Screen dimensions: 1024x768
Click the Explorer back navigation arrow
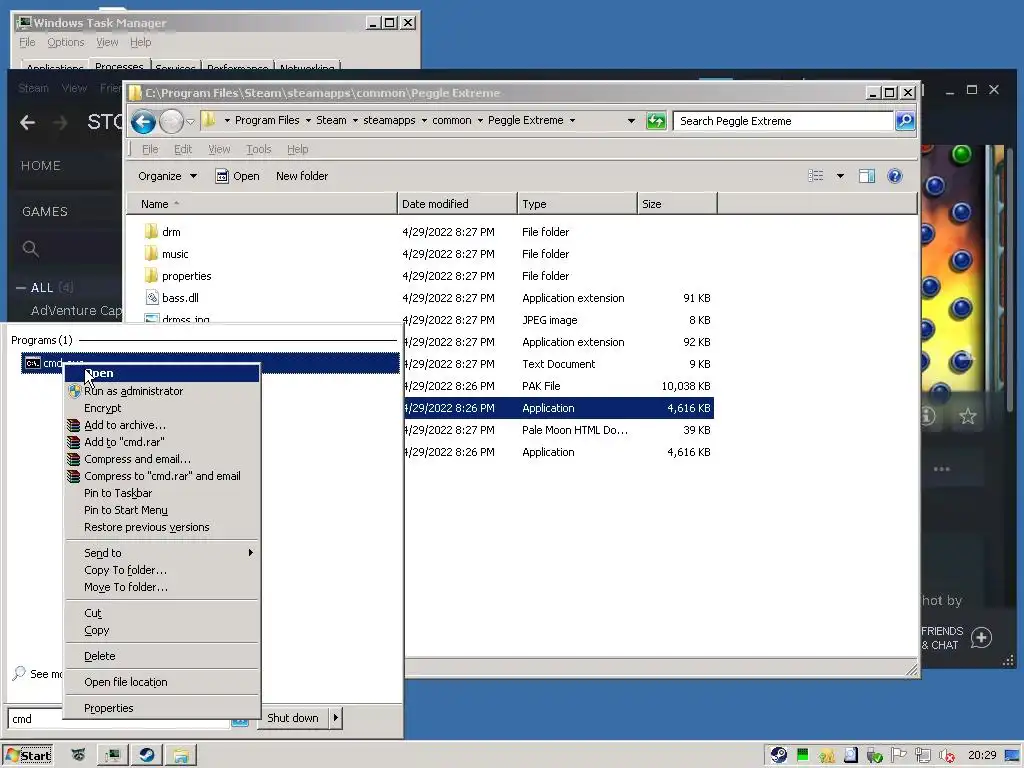(x=143, y=121)
